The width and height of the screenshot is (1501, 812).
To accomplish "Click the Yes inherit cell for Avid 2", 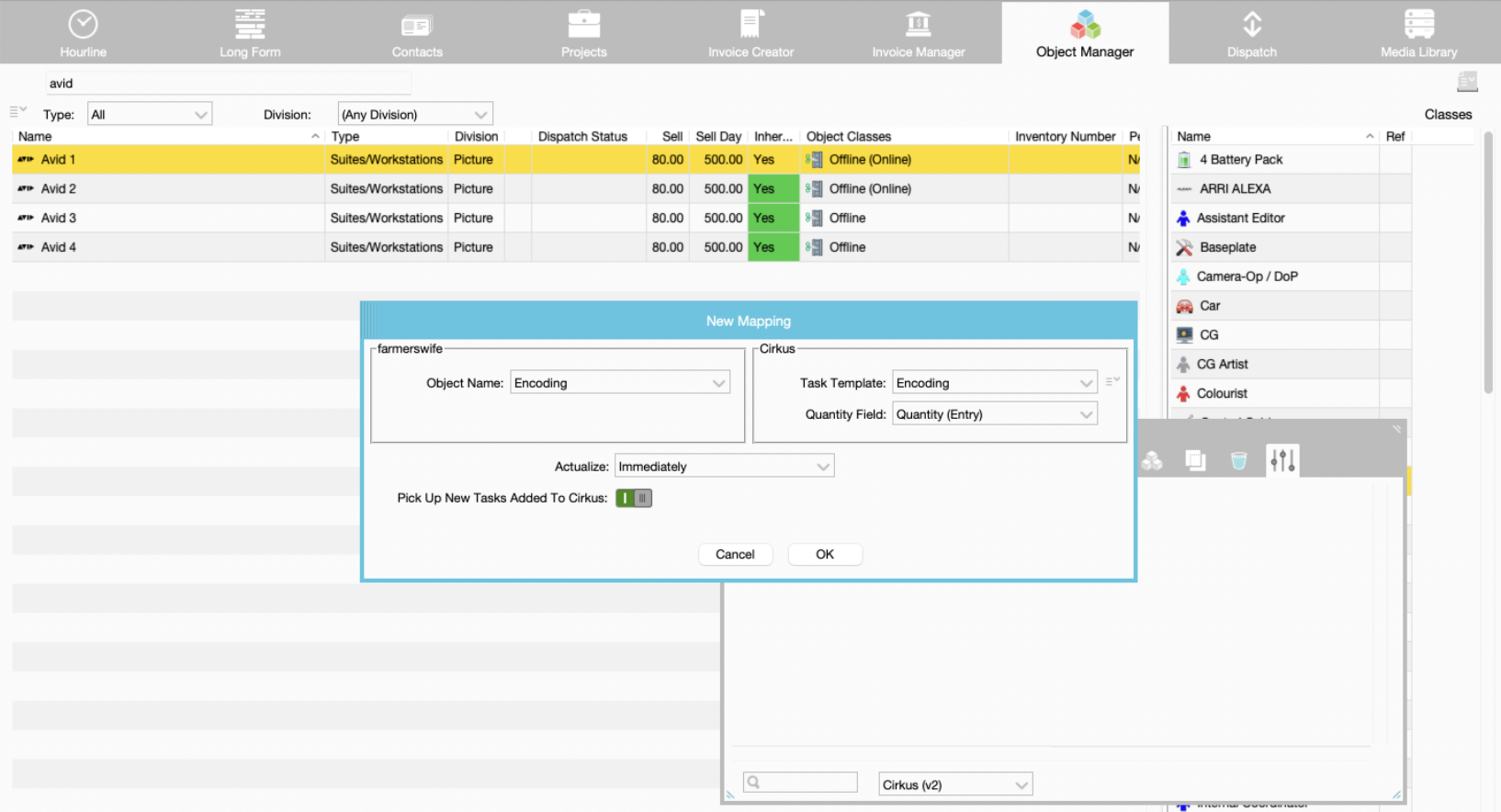I will (773, 188).
